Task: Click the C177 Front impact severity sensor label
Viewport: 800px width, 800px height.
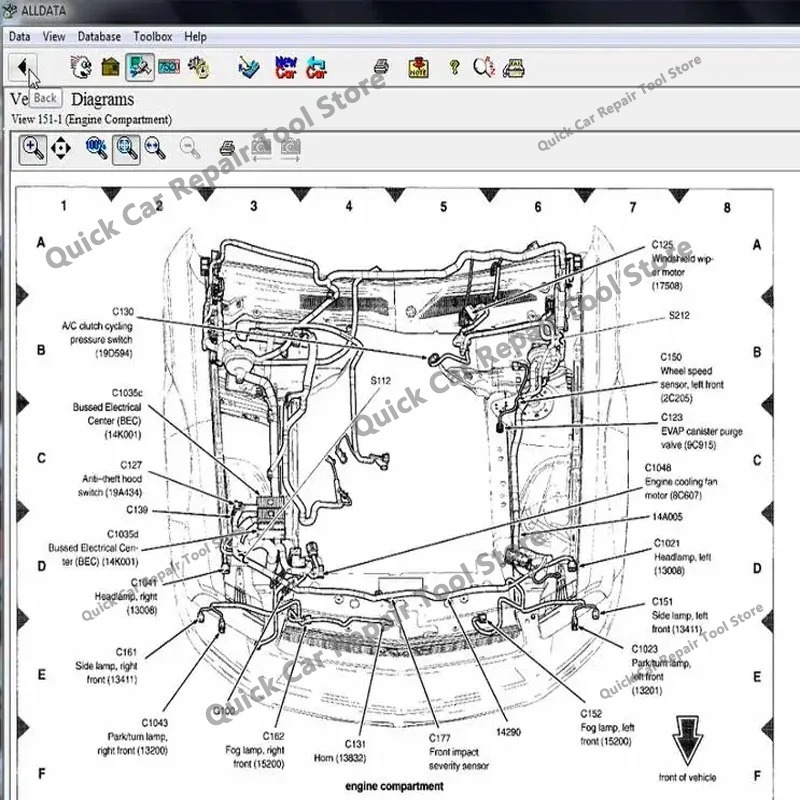Action: 459,752
